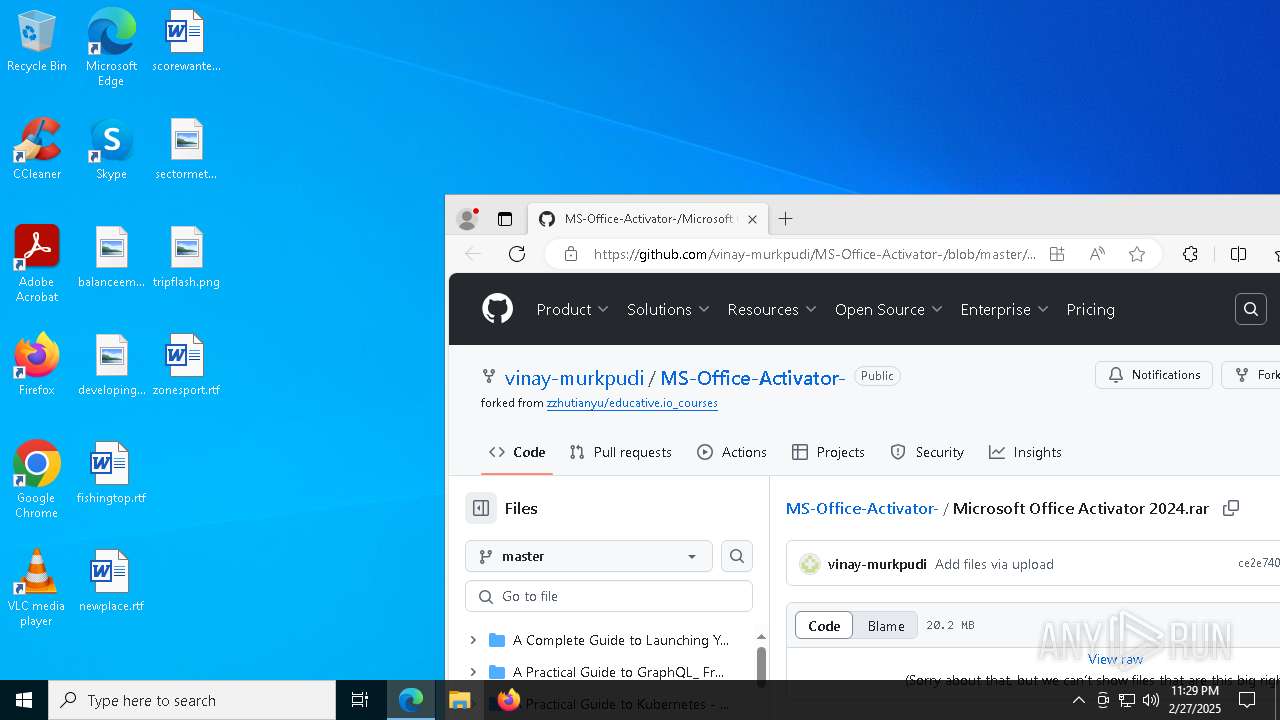Select the sectormet image file icon
1280x720 pixels.
186,150
